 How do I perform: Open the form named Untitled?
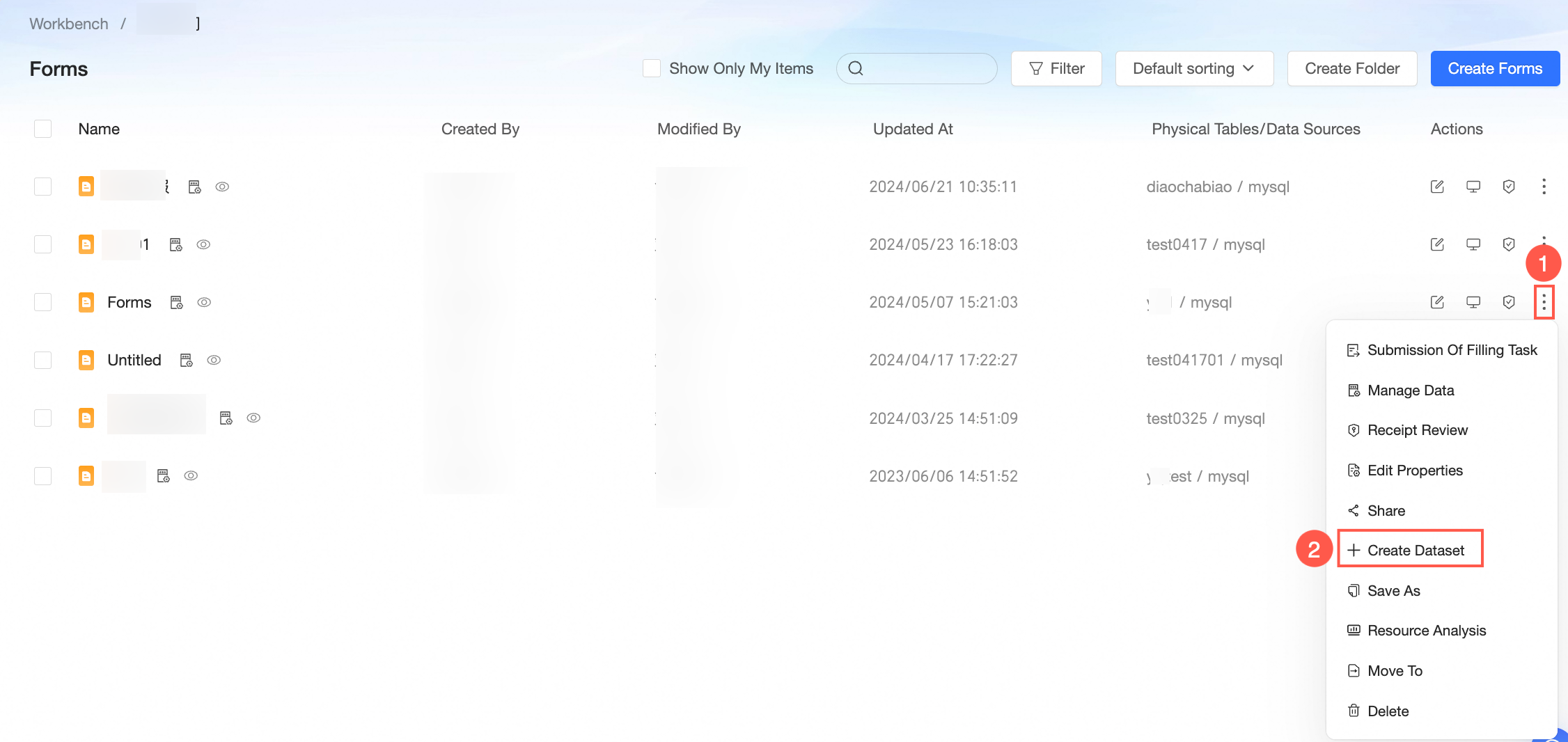(x=134, y=360)
